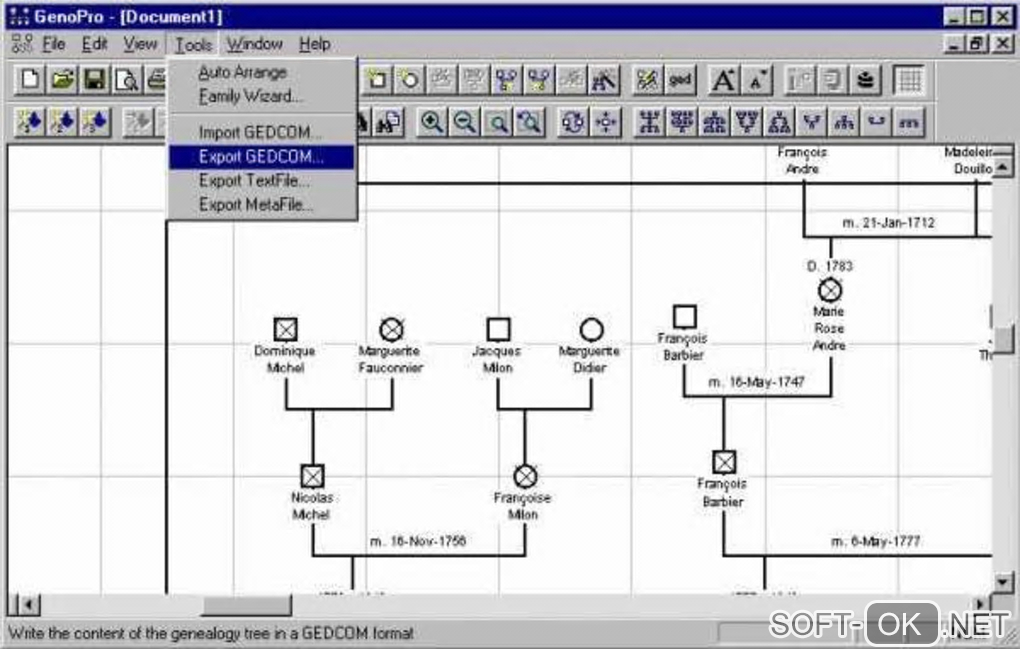The width and height of the screenshot is (1020, 649).
Task: Select the third pyramid tree layout icon
Action: [x=714, y=122]
